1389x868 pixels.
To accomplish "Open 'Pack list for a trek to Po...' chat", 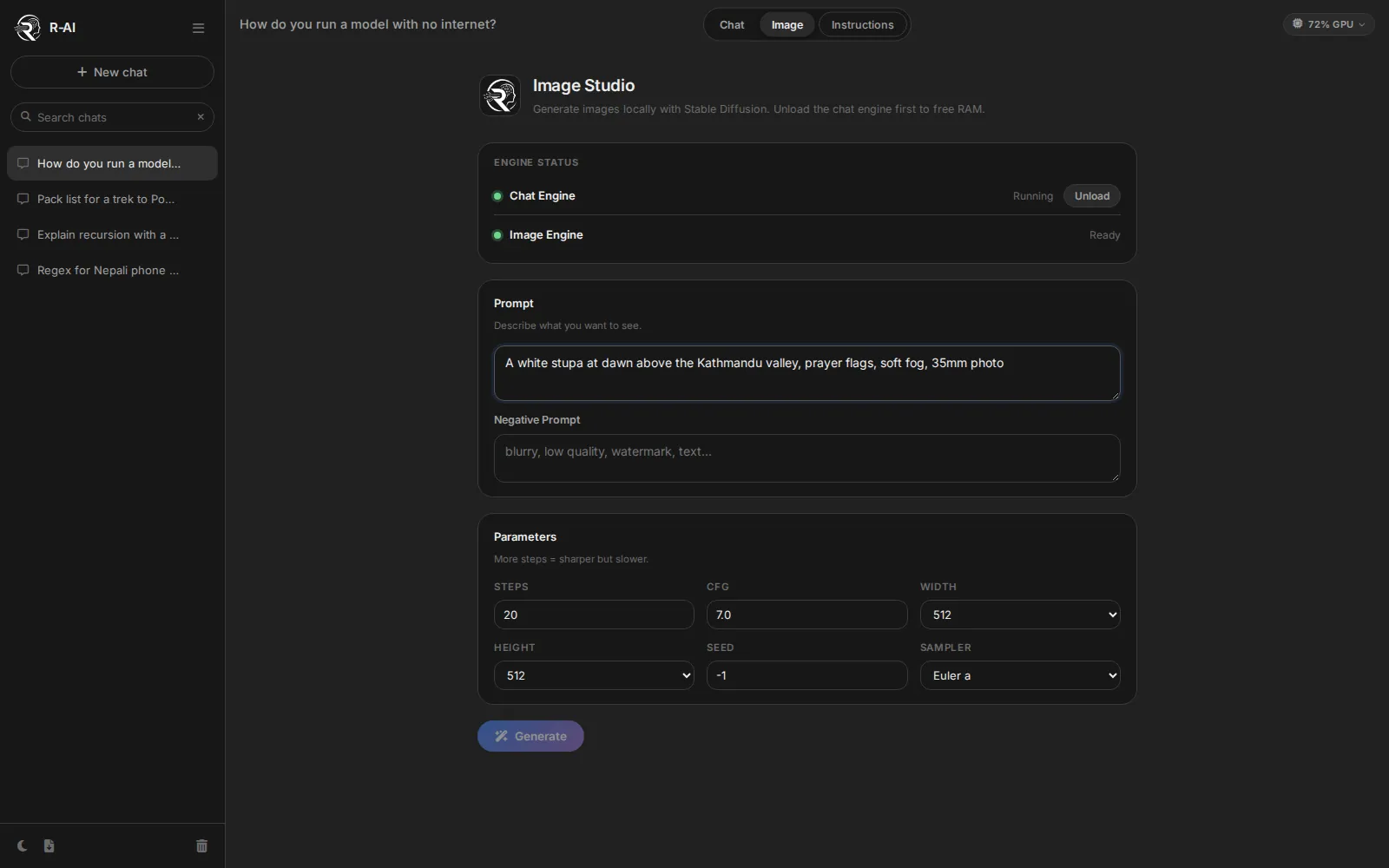I will [112, 199].
